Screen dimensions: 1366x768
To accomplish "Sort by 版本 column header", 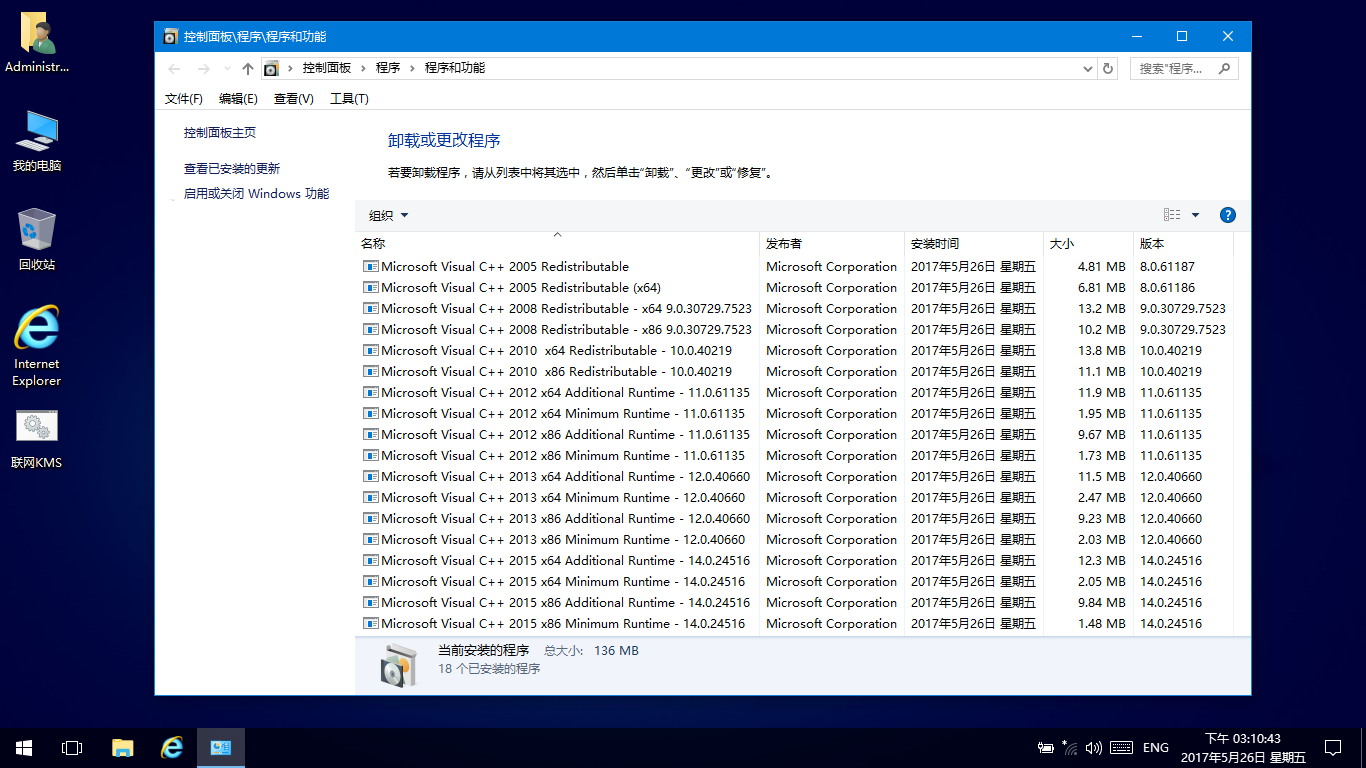I will 1183,244.
